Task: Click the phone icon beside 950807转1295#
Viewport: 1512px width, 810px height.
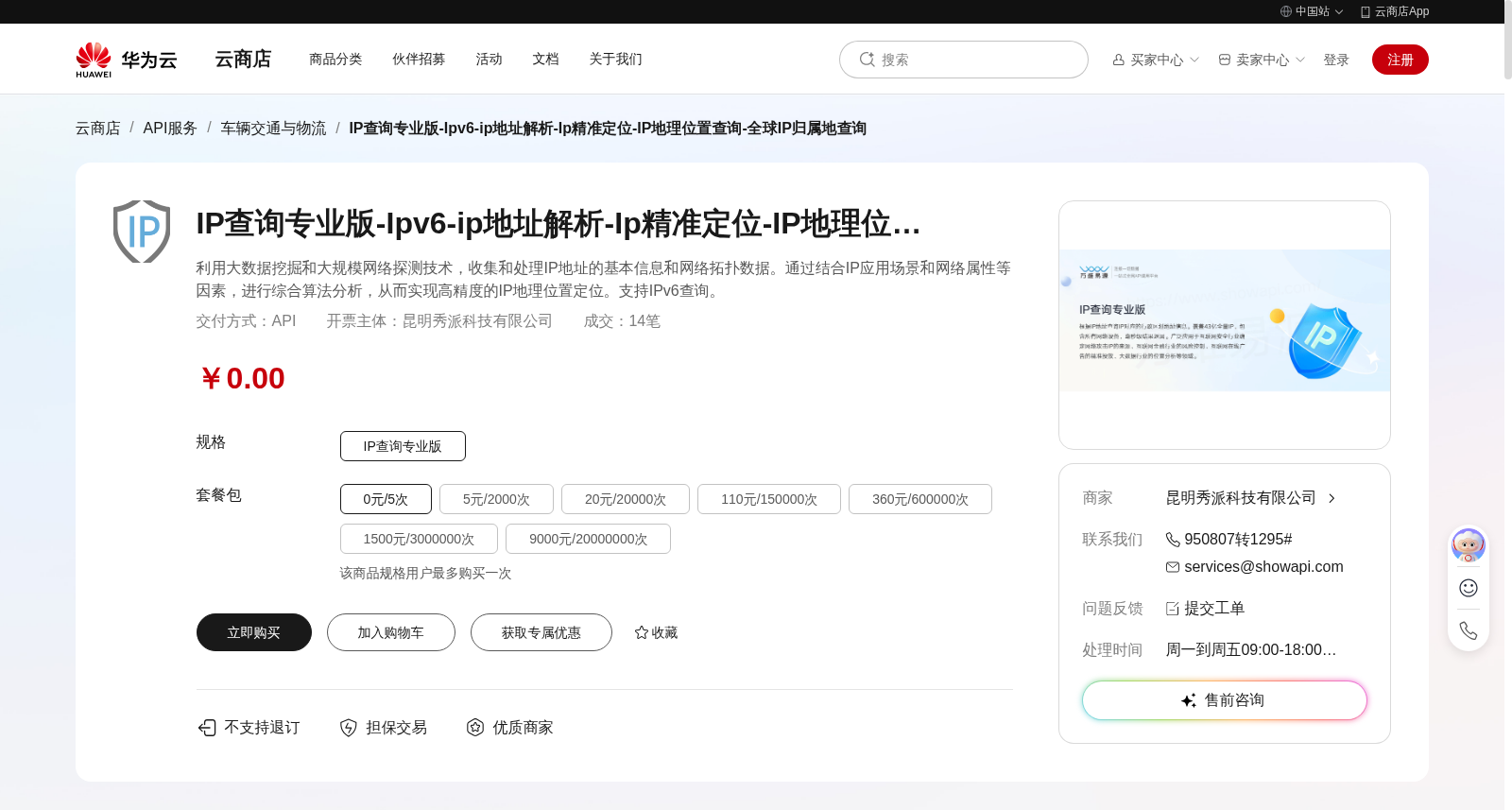Action: 1173,540
